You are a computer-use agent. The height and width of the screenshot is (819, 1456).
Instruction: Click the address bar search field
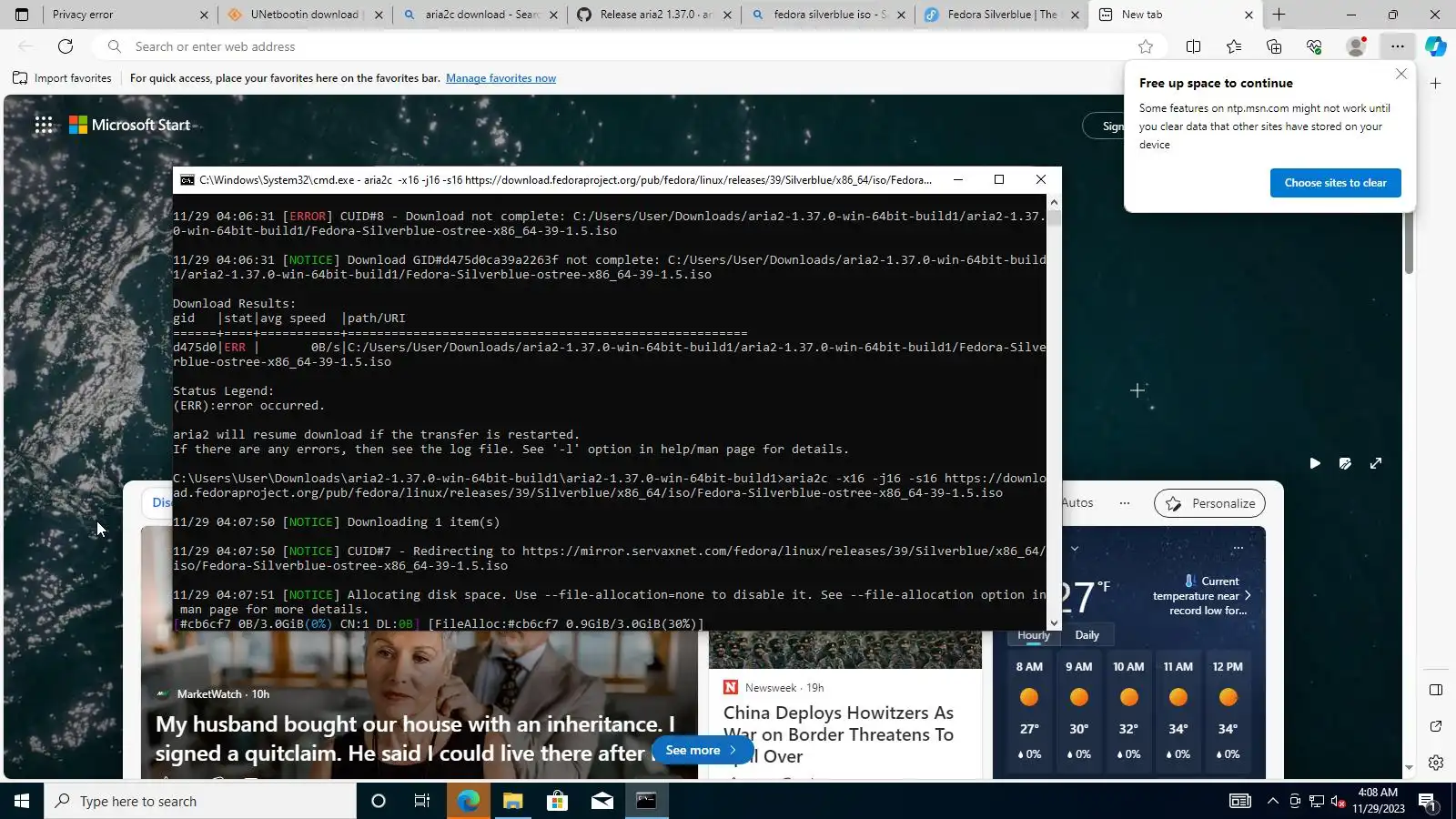pyautogui.click(x=628, y=46)
